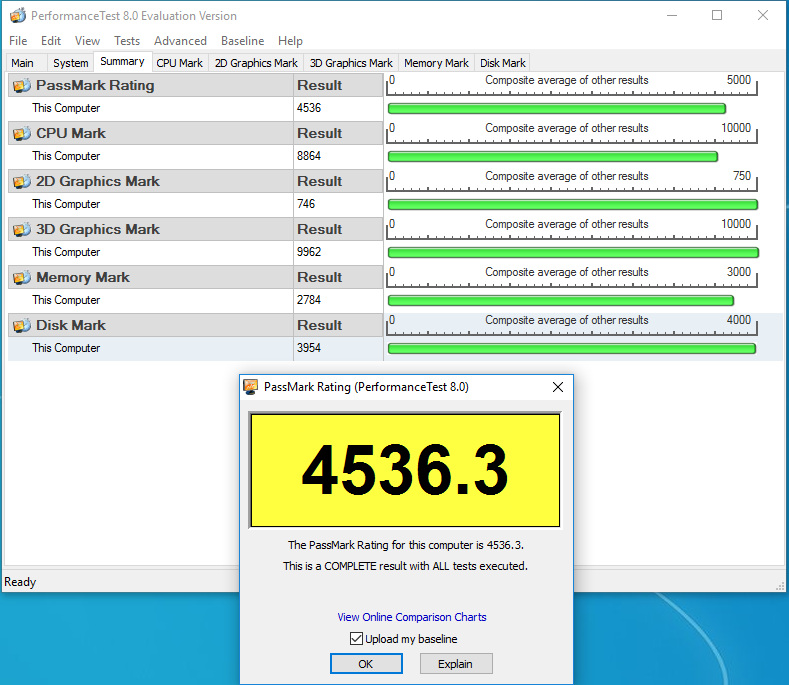Click the Ready status bar text
This screenshot has height=685, width=789.
20,582
